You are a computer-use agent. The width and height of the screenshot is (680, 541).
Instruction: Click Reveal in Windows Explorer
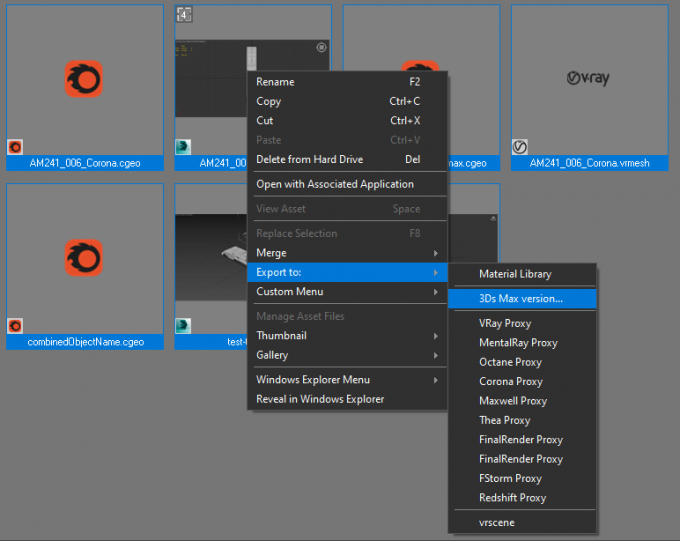(x=347, y=399)
